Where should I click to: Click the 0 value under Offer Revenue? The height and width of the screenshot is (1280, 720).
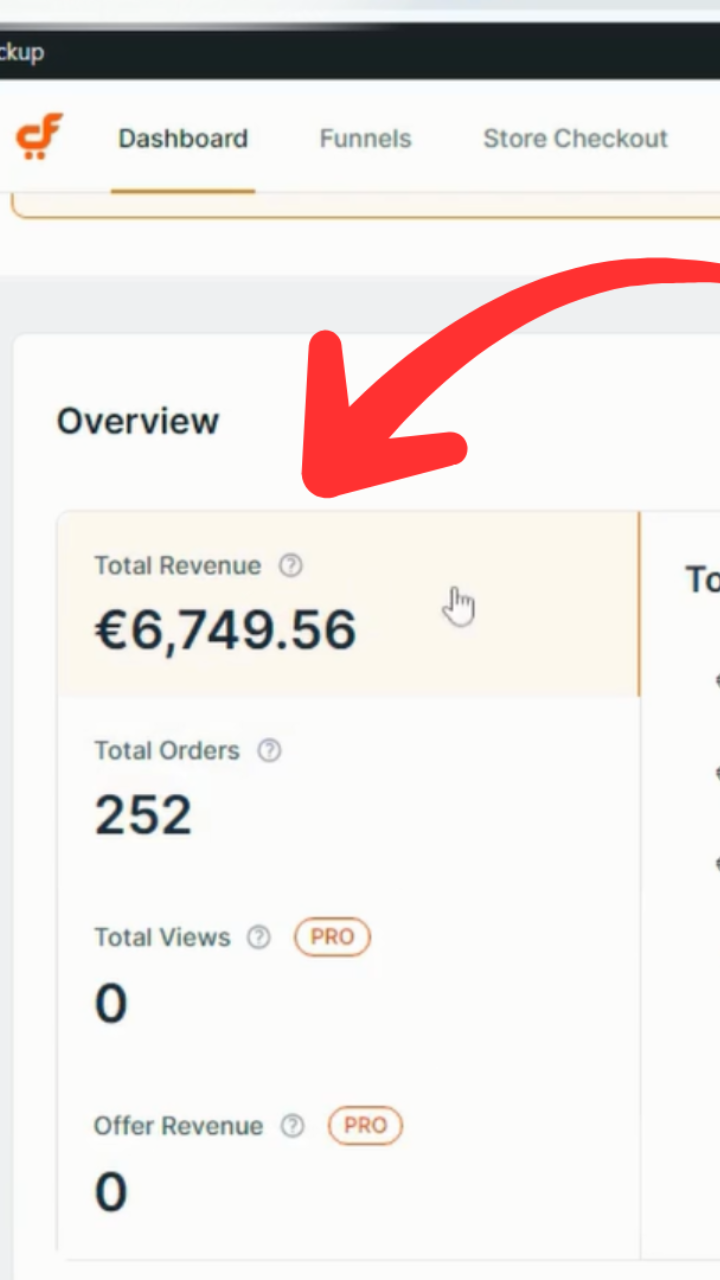click(111, 1193)
